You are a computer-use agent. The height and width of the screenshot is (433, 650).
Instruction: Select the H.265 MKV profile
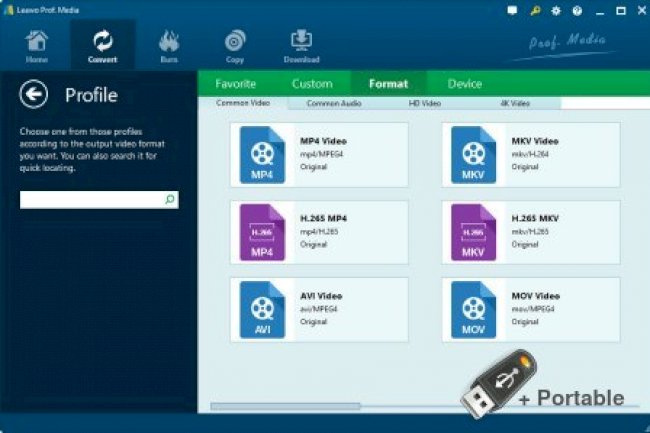(x=531, y=232)
